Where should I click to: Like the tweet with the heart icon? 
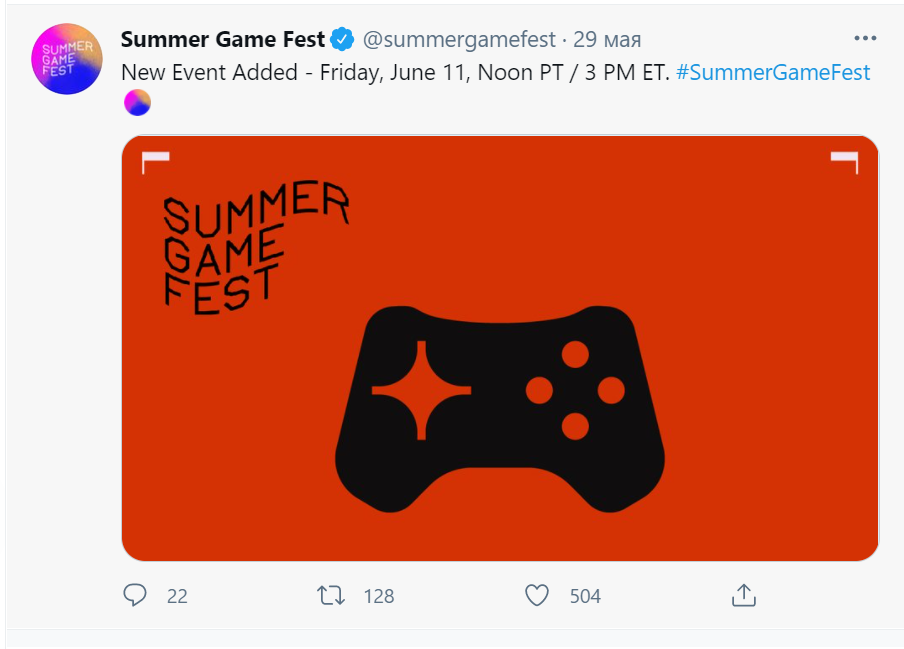point(537,596)
